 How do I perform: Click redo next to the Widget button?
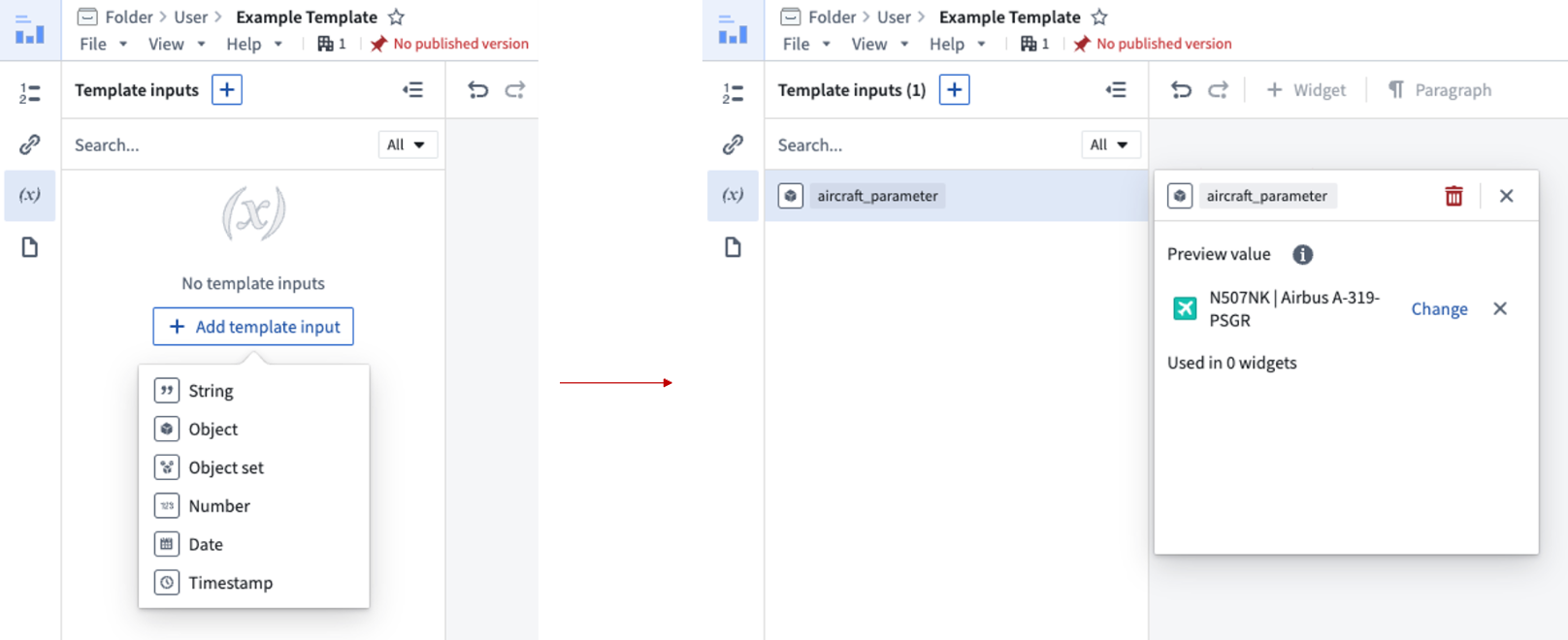tap(1218, 90)
